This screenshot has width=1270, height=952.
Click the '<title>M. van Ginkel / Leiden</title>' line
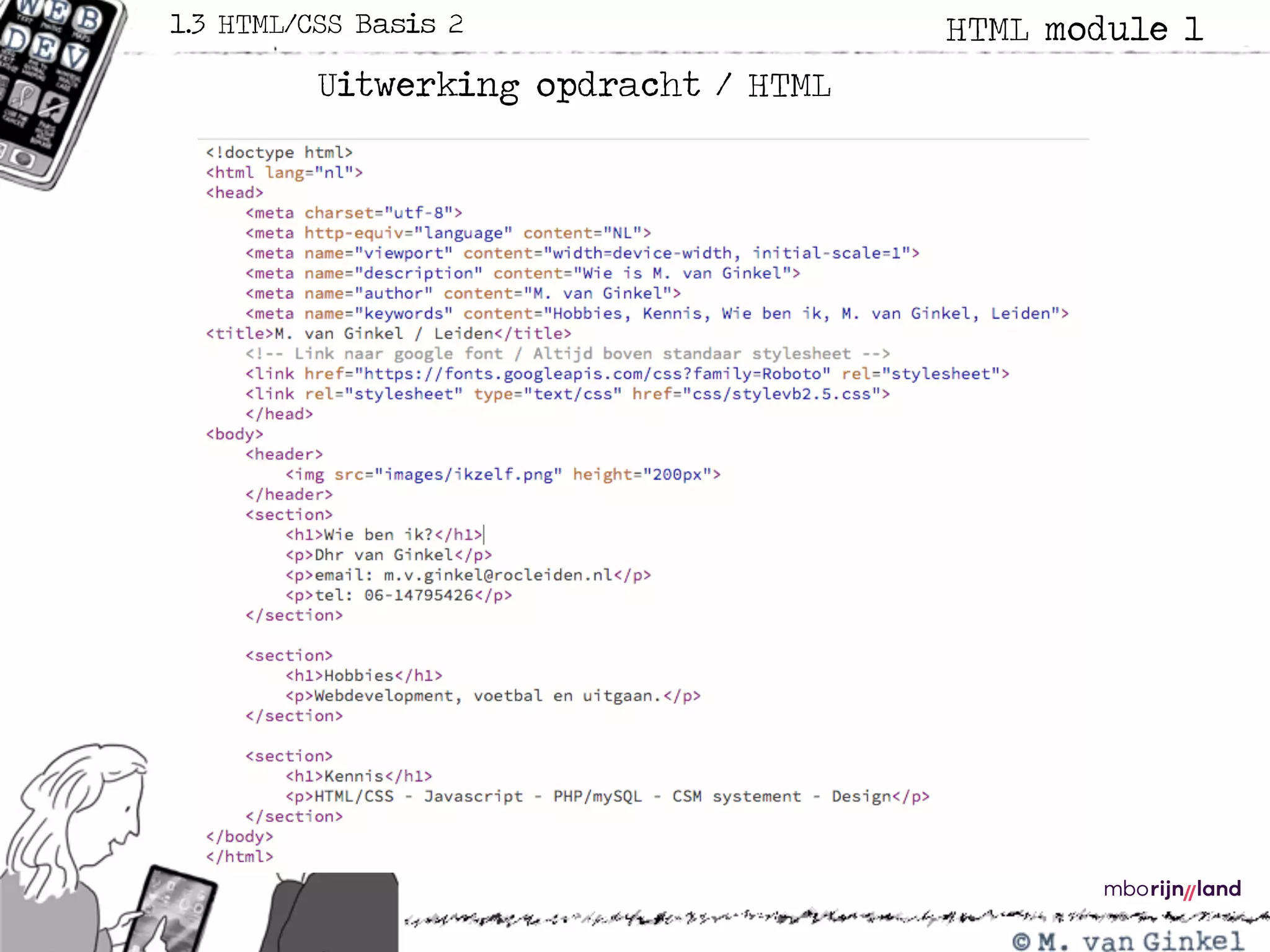388,333
